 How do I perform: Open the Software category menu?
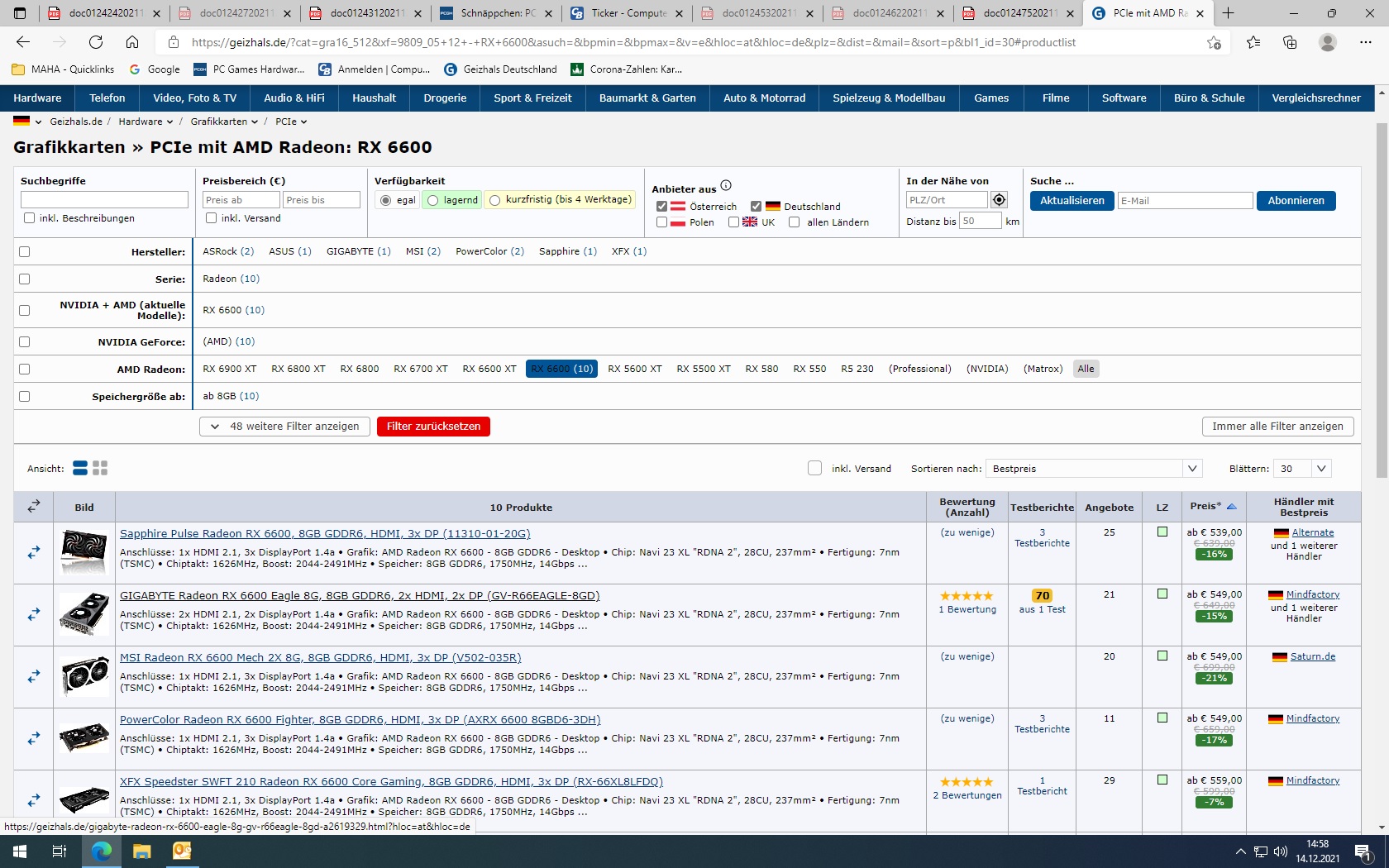[1124, 98]
